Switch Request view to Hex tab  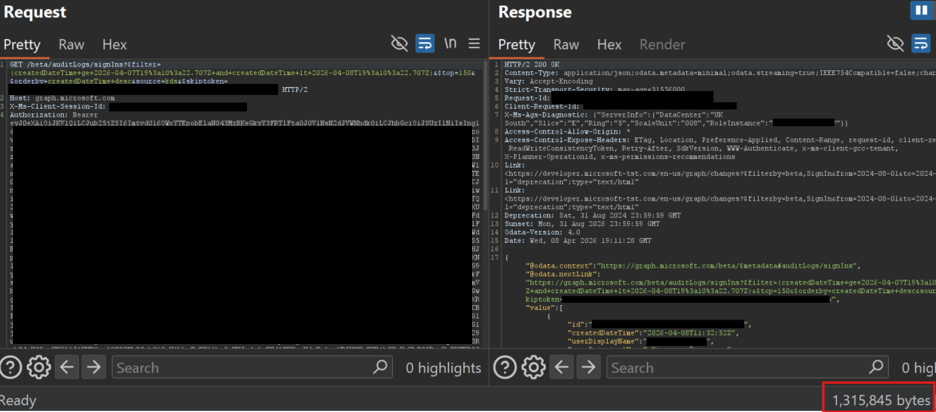(x=114, y=45)
